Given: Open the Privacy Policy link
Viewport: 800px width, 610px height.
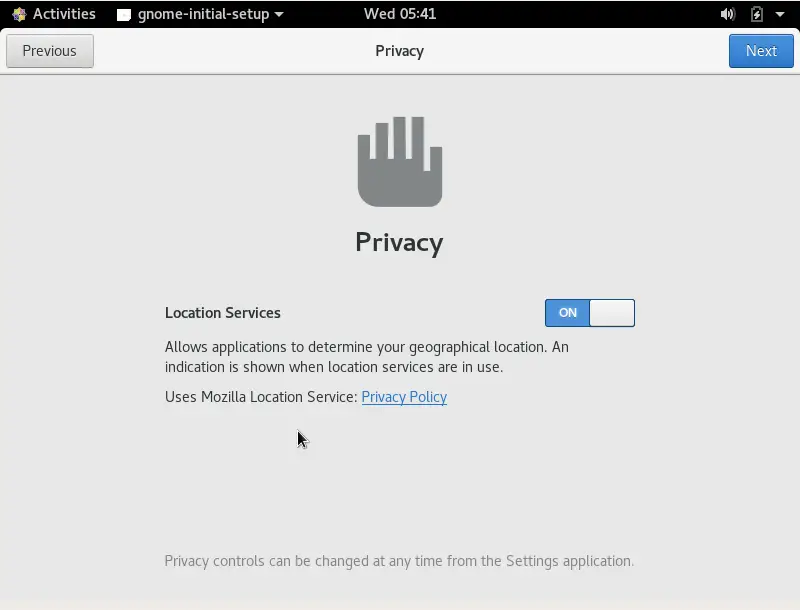Looking at the screenshot, I should [x=404, y=397].
